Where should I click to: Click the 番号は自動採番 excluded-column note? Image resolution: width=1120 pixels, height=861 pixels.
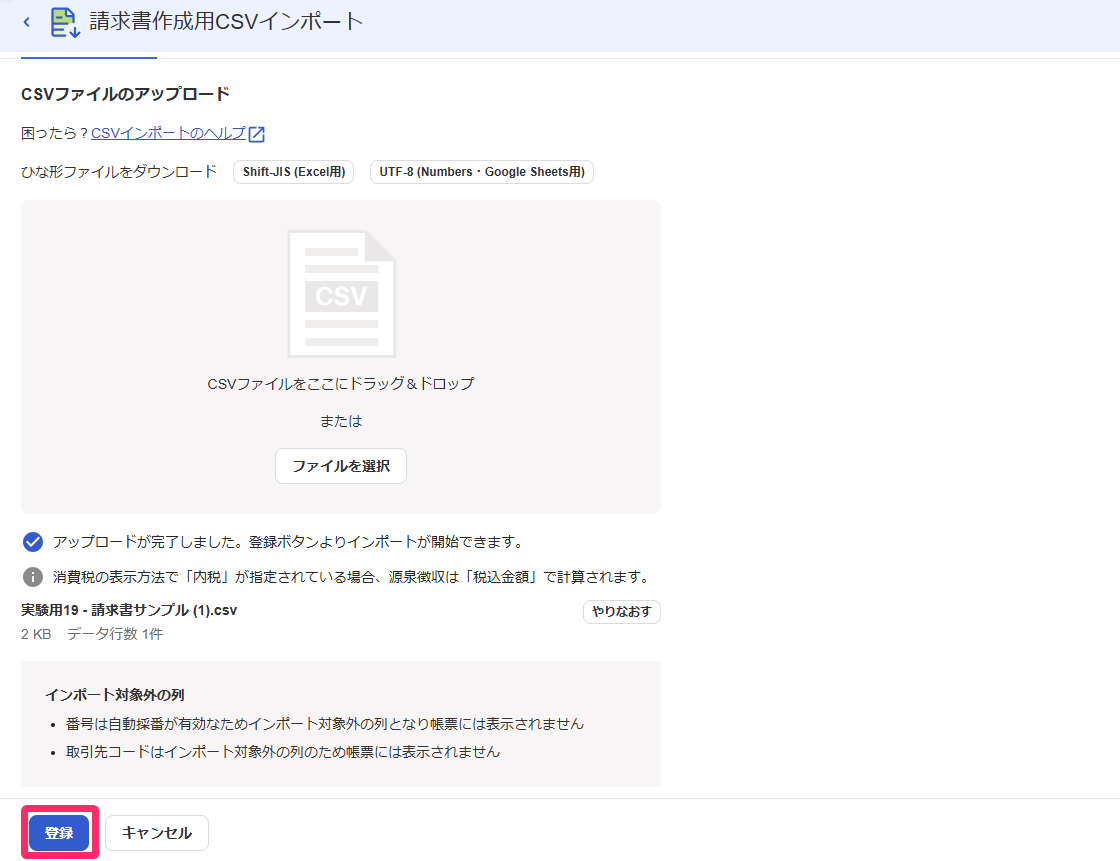tap(325, 724)
